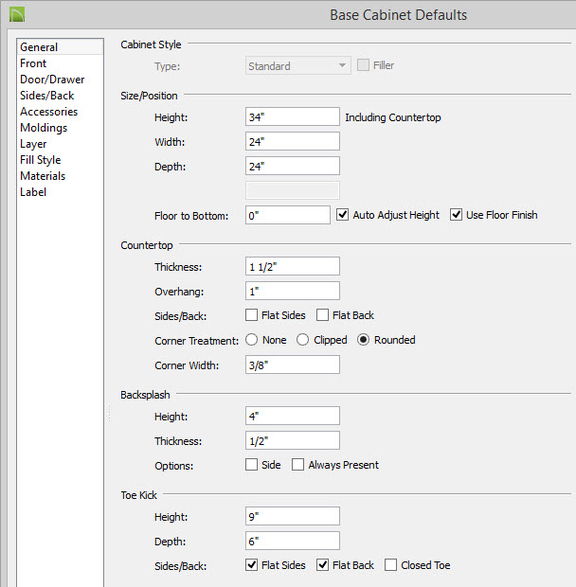
Task: Click the Toe Kick Depth field
Action: coord(292,541)
